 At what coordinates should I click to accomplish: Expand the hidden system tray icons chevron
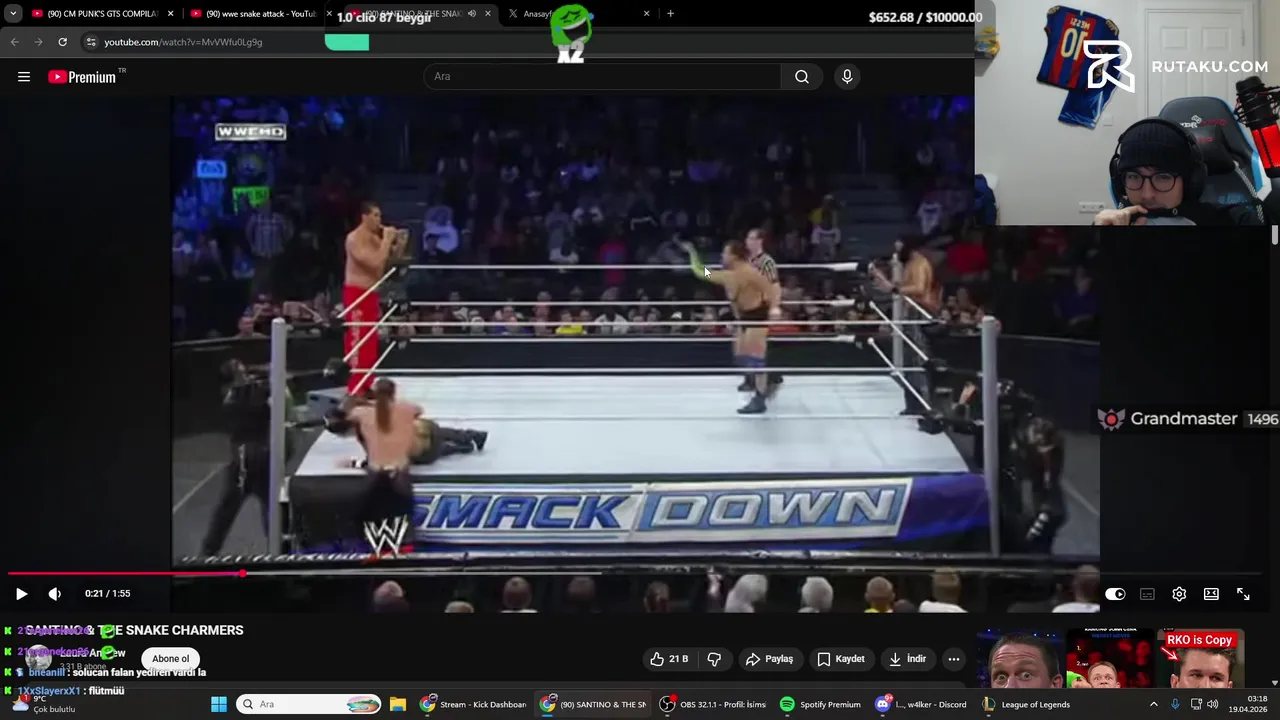click(x=1154, y=704)
